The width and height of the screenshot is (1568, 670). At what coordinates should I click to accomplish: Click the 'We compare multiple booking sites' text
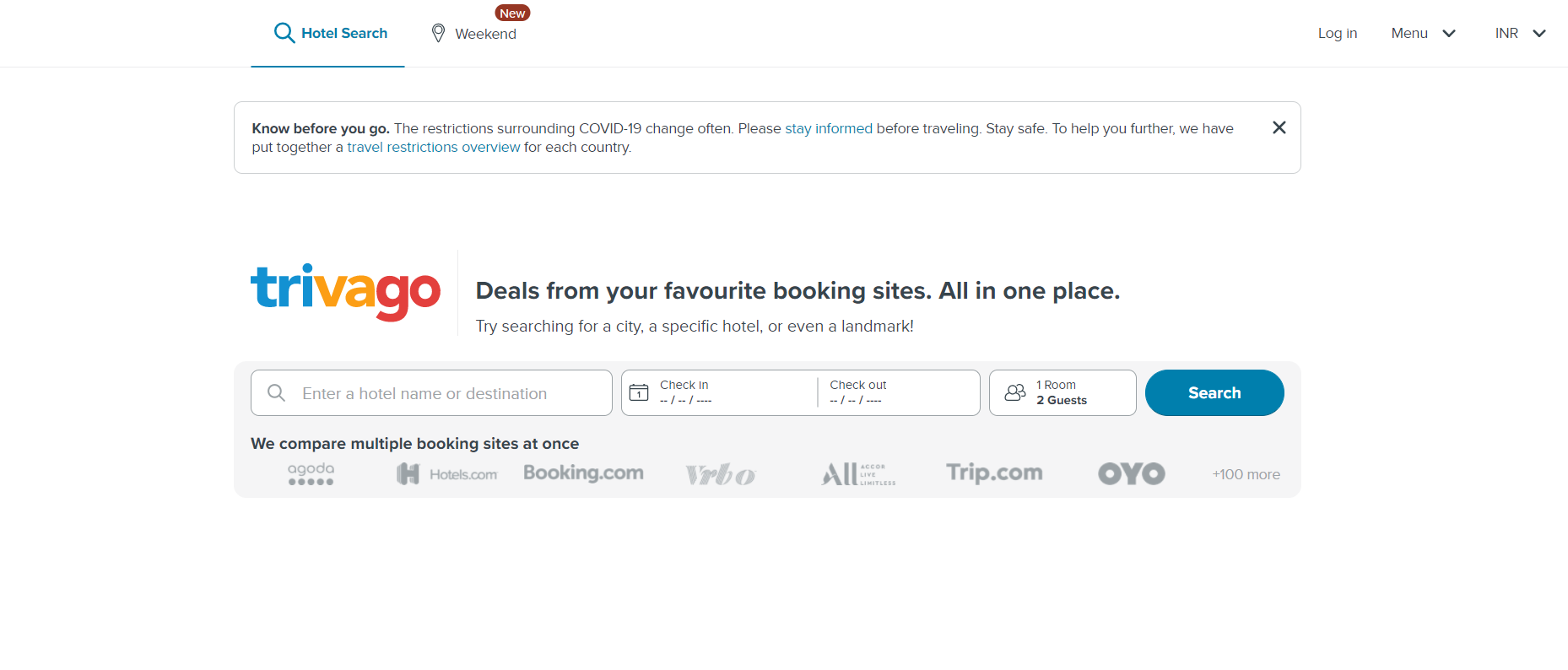414,443
